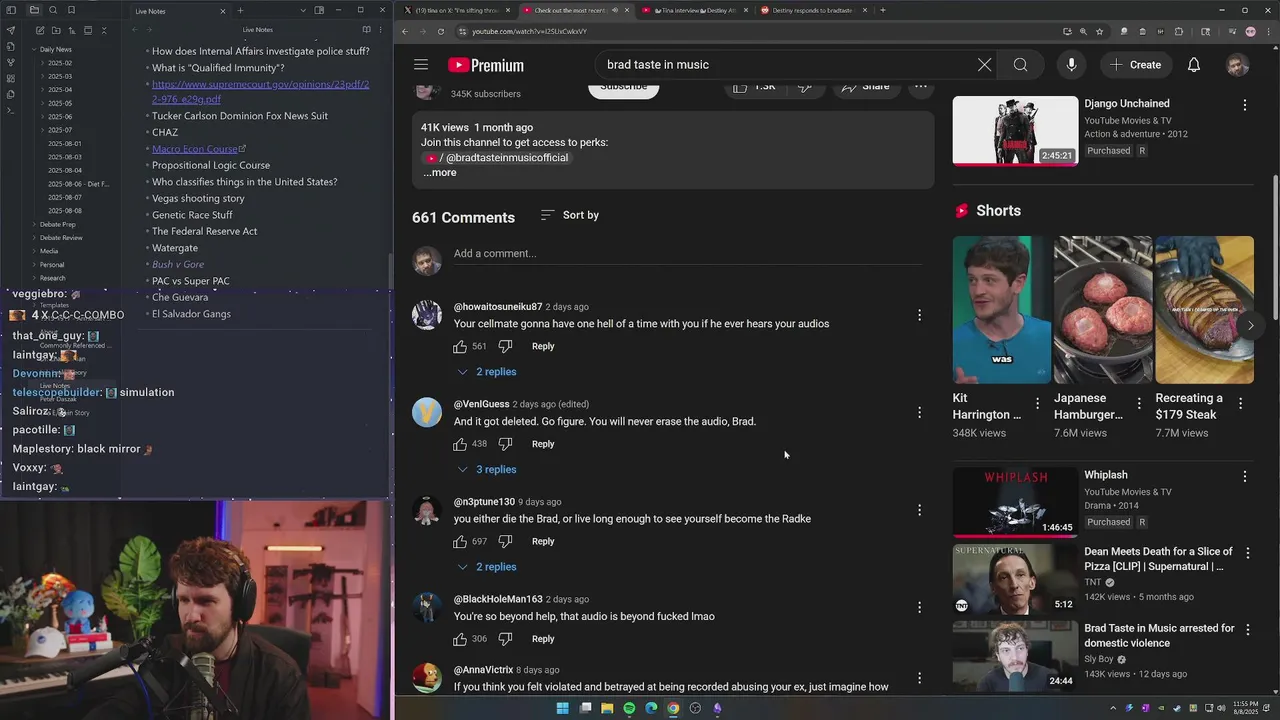Like the comment by @n3ptune130
Viewport: 1280px width, 720px height.
coord(460,541)
